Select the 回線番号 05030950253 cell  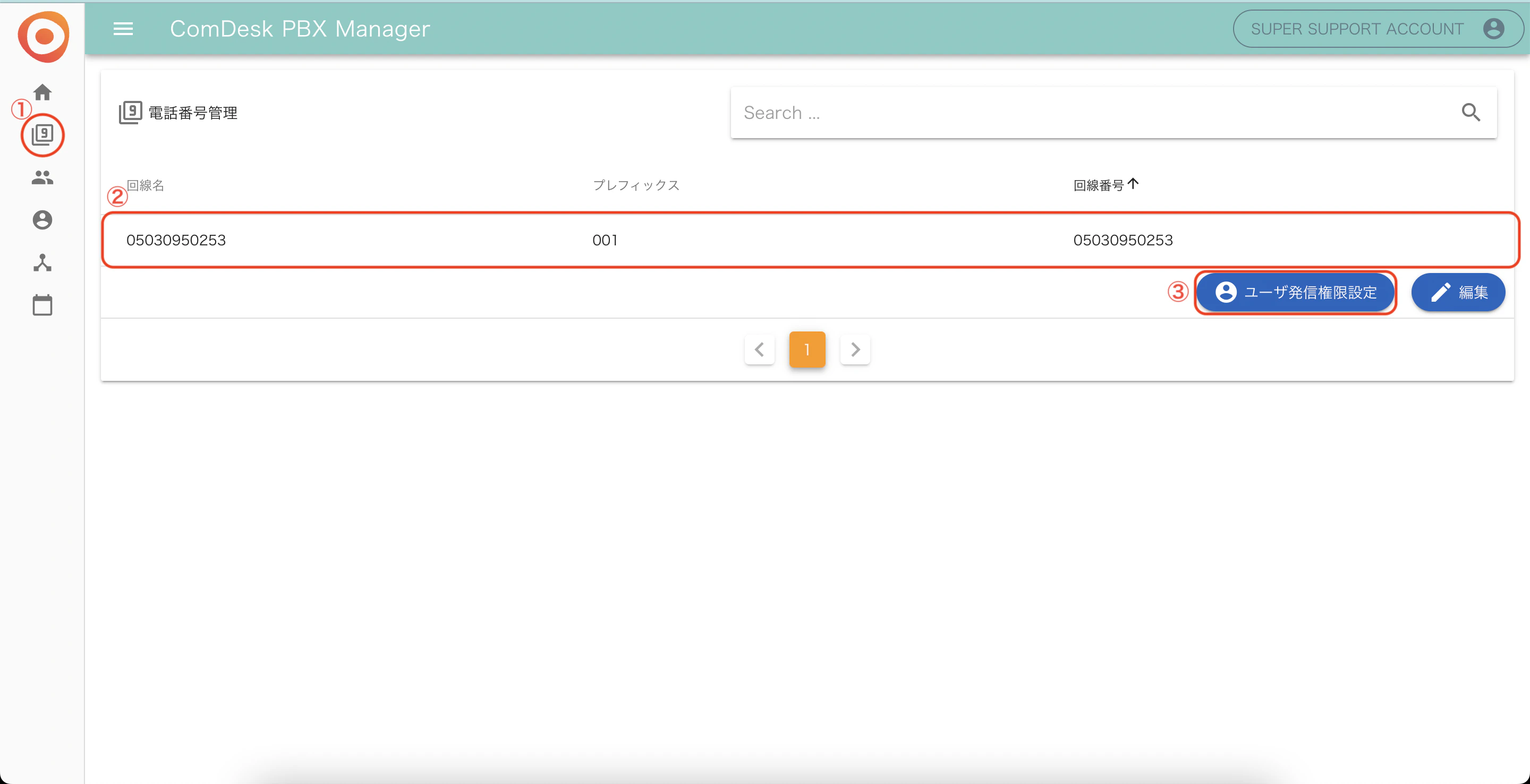[1123, 240]
